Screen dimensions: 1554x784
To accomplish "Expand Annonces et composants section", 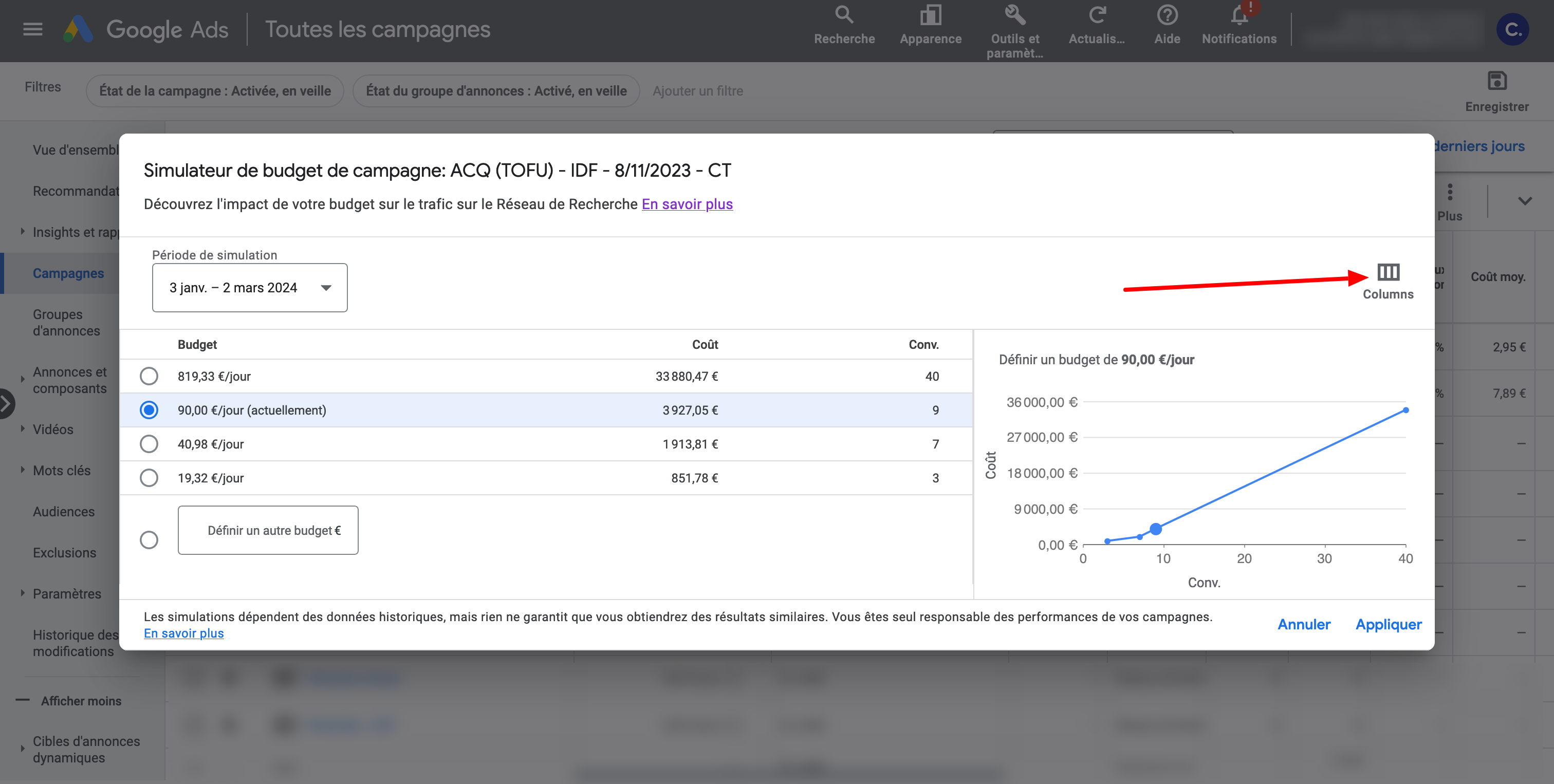I will pos(22,380).
